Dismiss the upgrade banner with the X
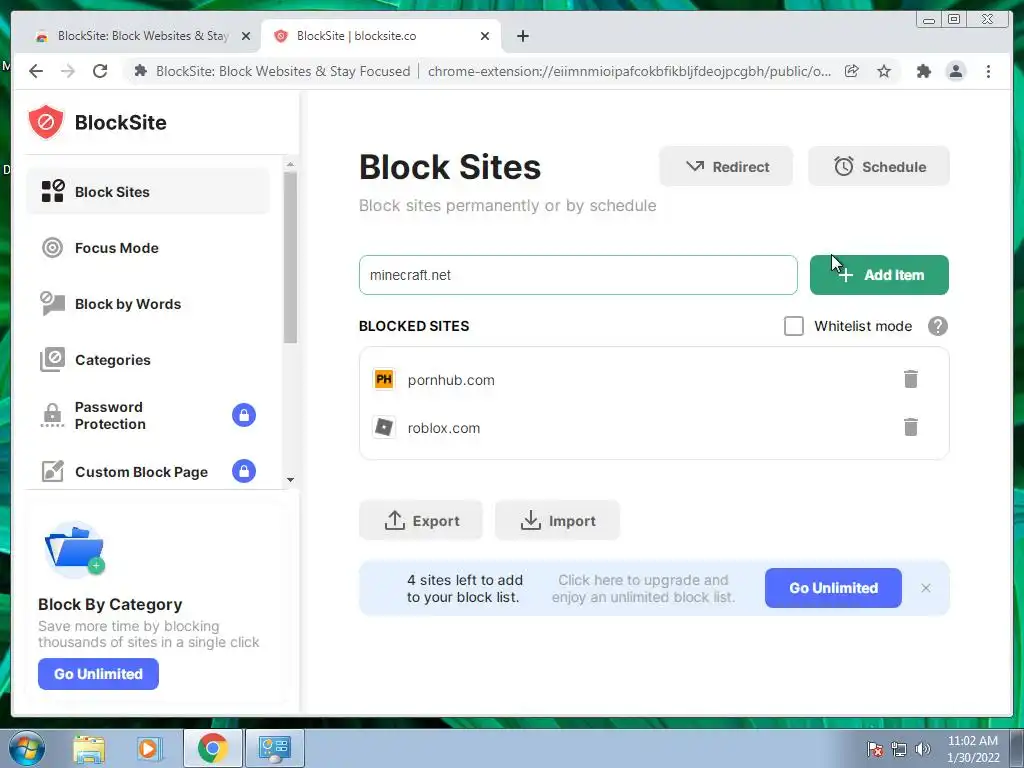Viewport: 1024px width, 768px height. coord(926,588)
